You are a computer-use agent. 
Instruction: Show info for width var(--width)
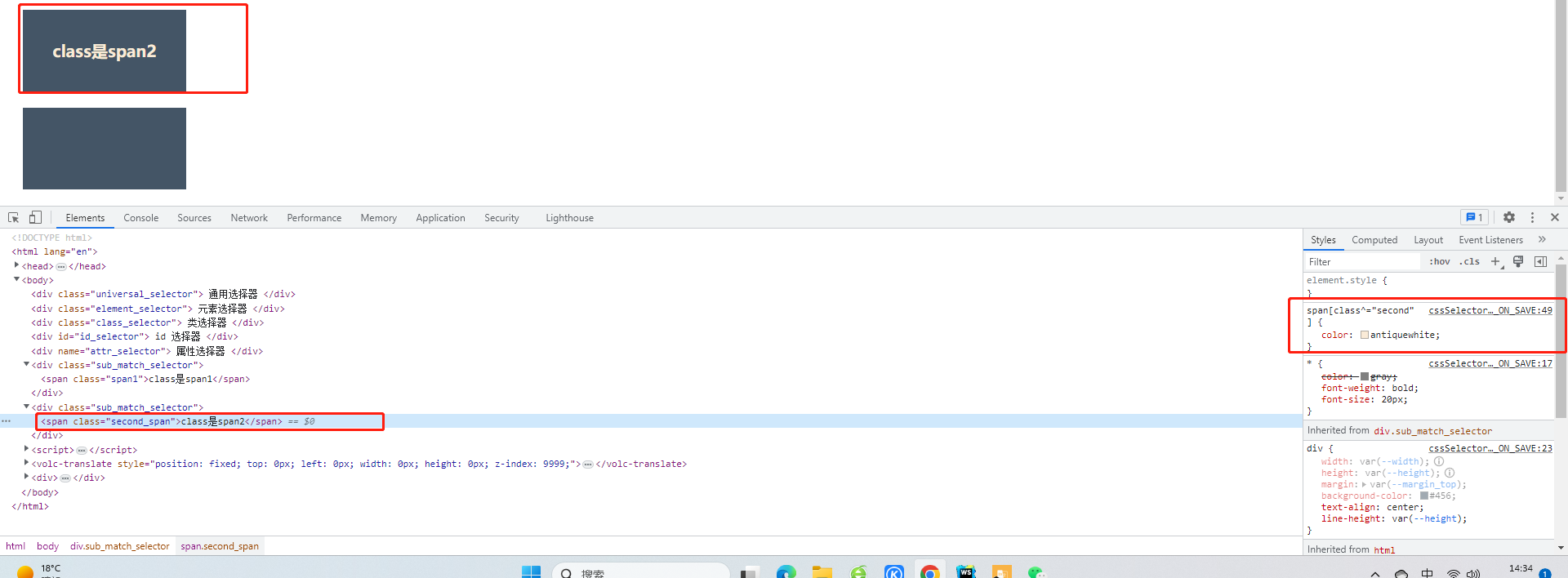coord(1439,461)
